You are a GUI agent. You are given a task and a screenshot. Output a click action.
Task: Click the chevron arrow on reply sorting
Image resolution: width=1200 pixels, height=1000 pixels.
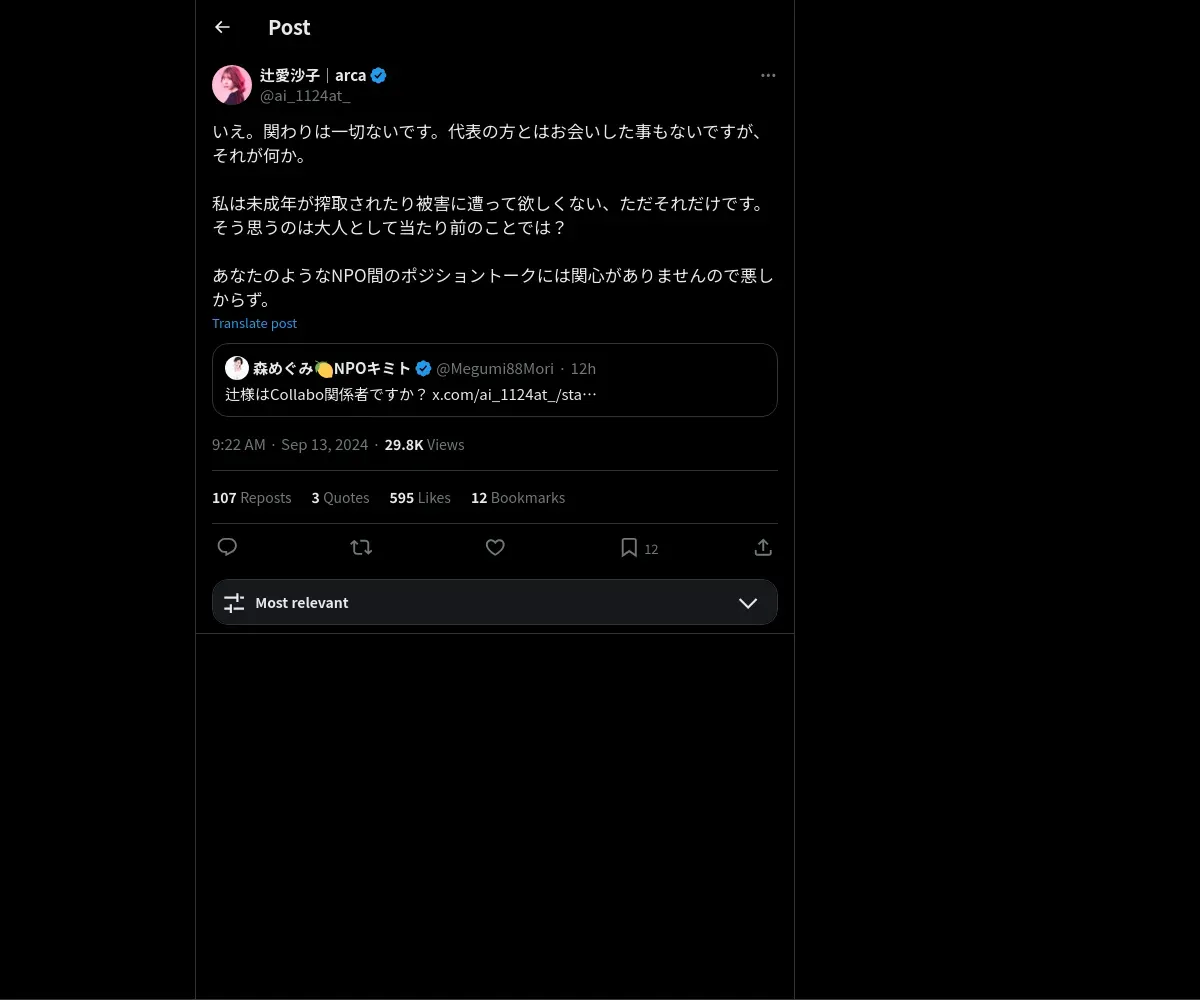pos(748,603)
